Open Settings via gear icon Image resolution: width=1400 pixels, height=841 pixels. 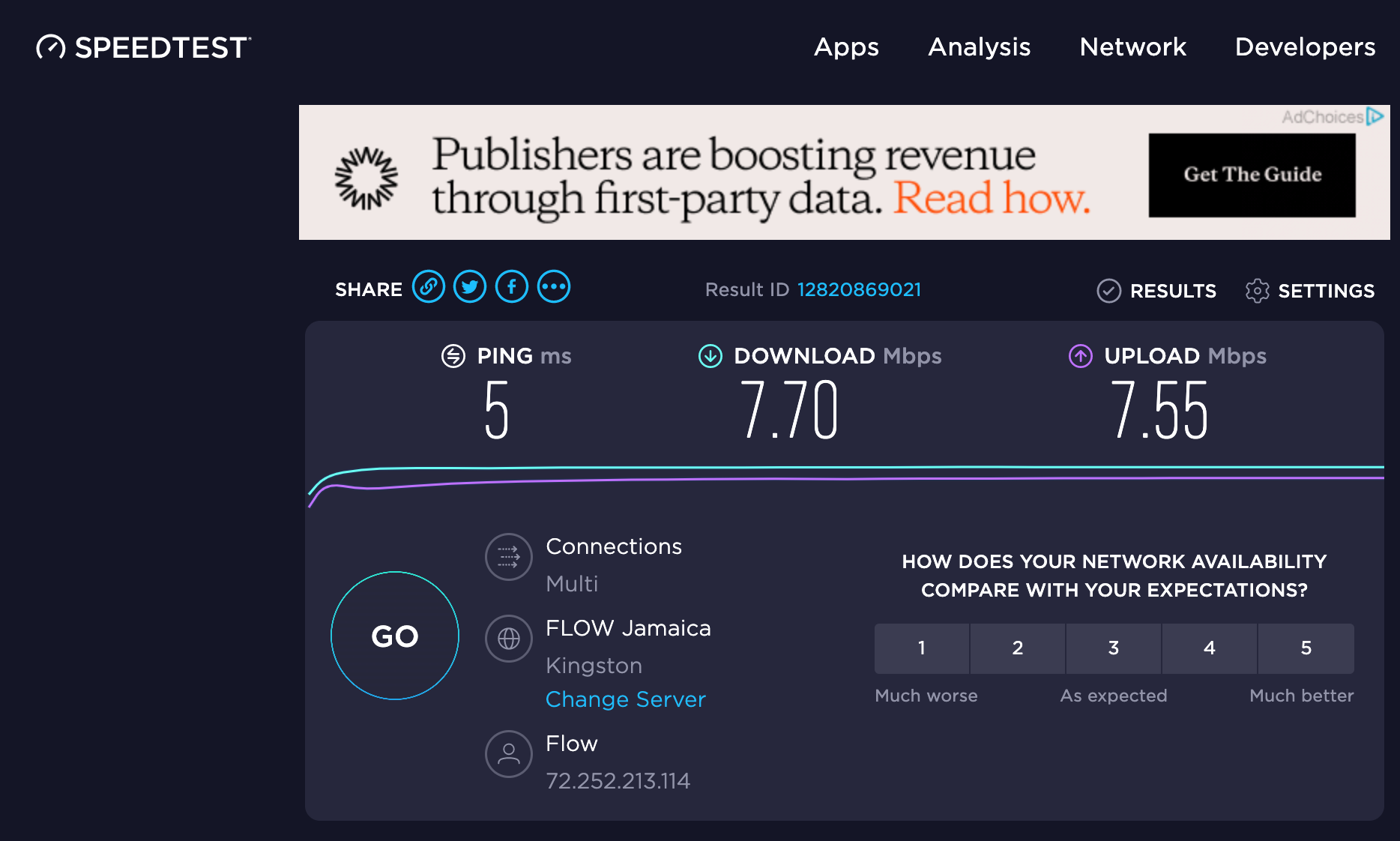point(1258,291)
